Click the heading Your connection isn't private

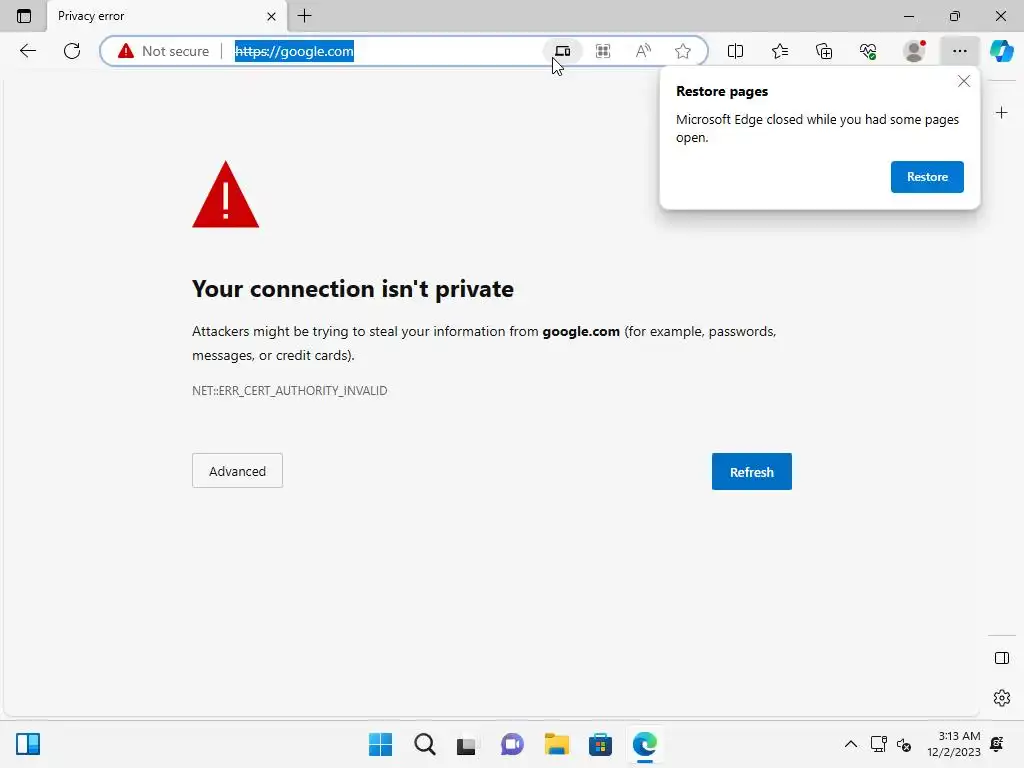click(x=353, y=289)
